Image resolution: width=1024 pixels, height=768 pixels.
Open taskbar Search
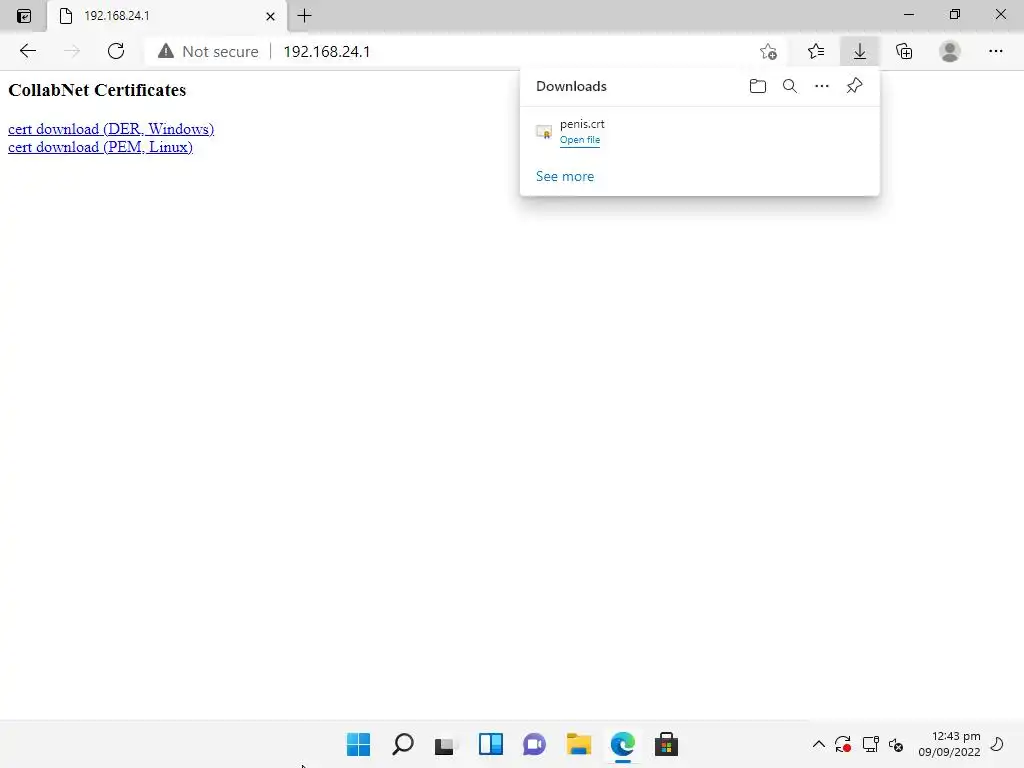(x=402, y=744)
